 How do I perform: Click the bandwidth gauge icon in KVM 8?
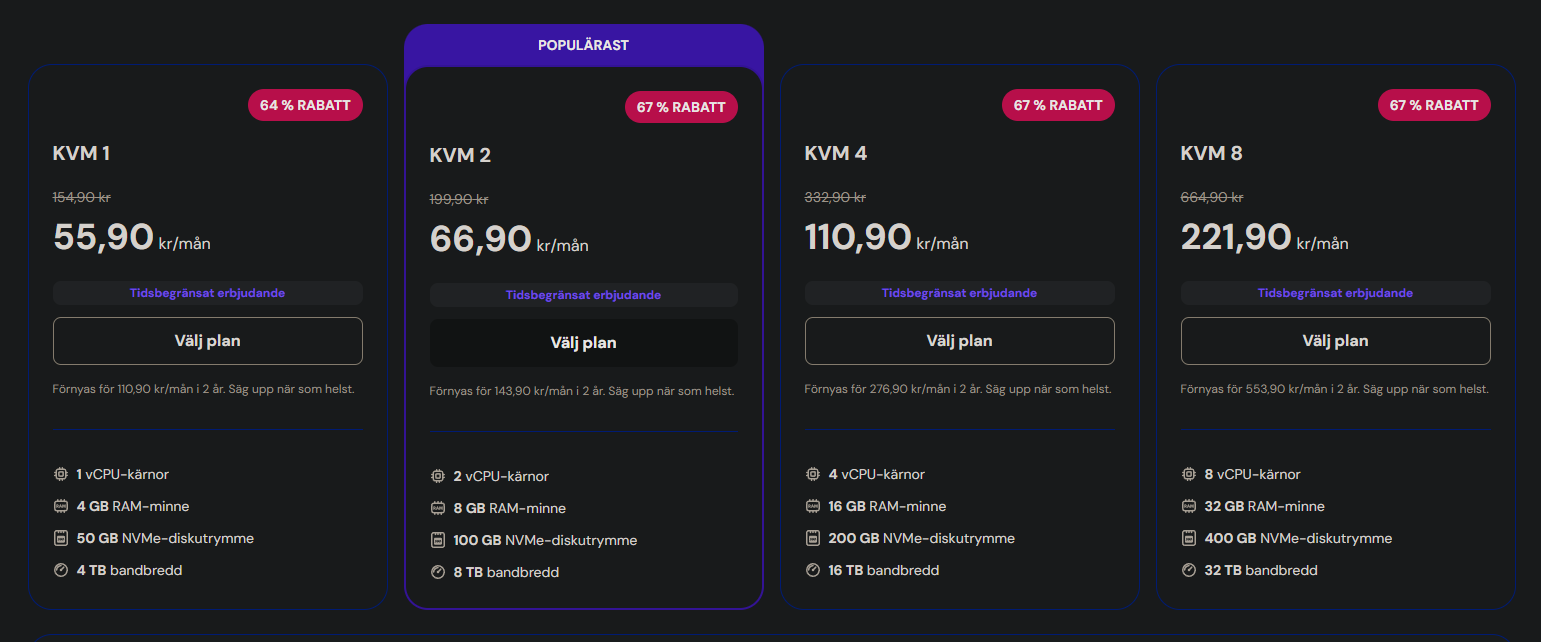(1189, 570)
